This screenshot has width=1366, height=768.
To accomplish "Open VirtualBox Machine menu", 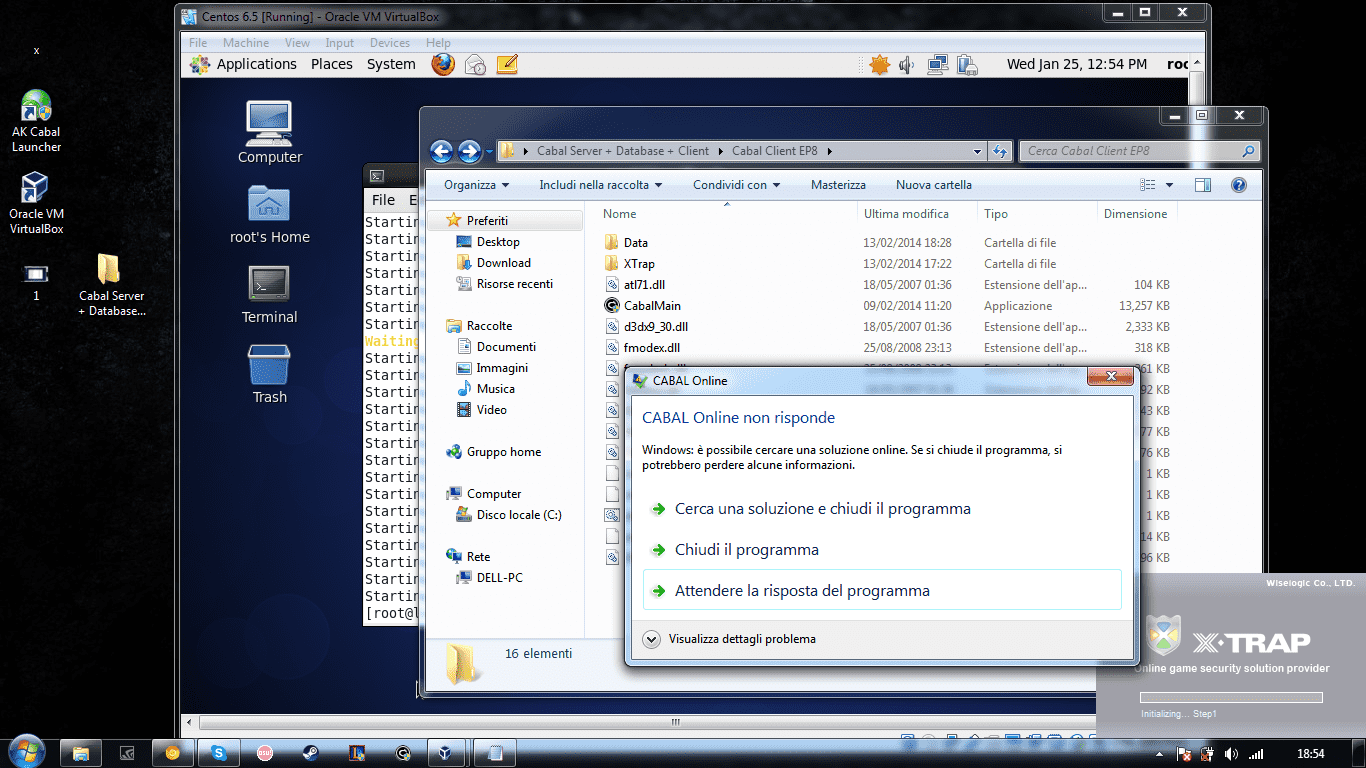I will pyautogui.click(x=246, y=43).
